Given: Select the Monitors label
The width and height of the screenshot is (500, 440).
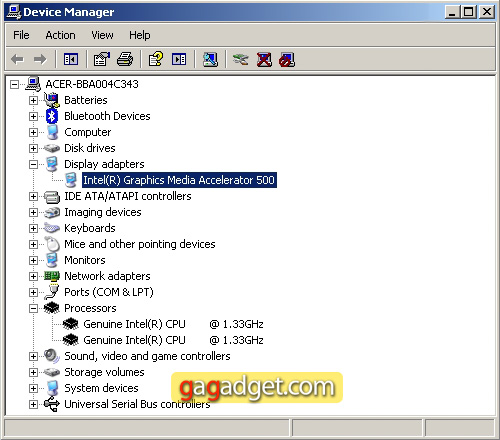Looking at the screenshot, I should (x=85, y=260).
